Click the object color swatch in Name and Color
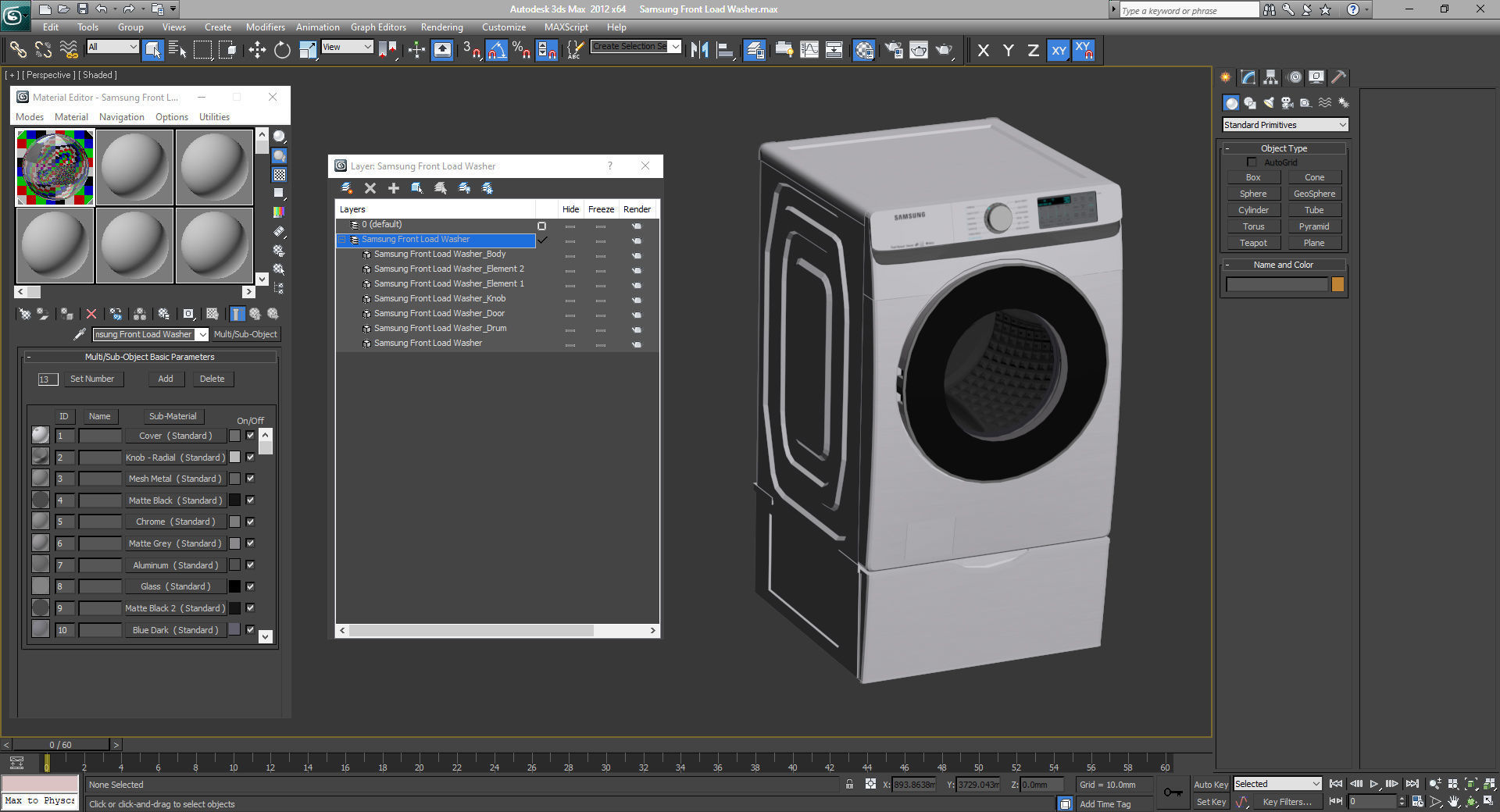The height and width of the screenshot is (812, 1500). [1337, 285]
